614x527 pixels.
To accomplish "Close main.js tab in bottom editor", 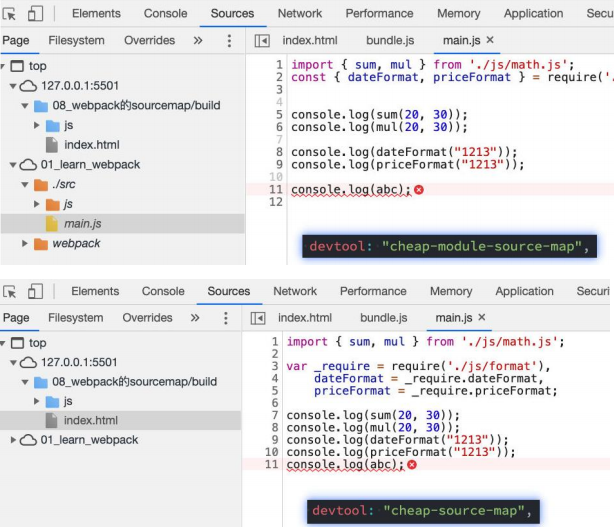I will click(482, 317).
